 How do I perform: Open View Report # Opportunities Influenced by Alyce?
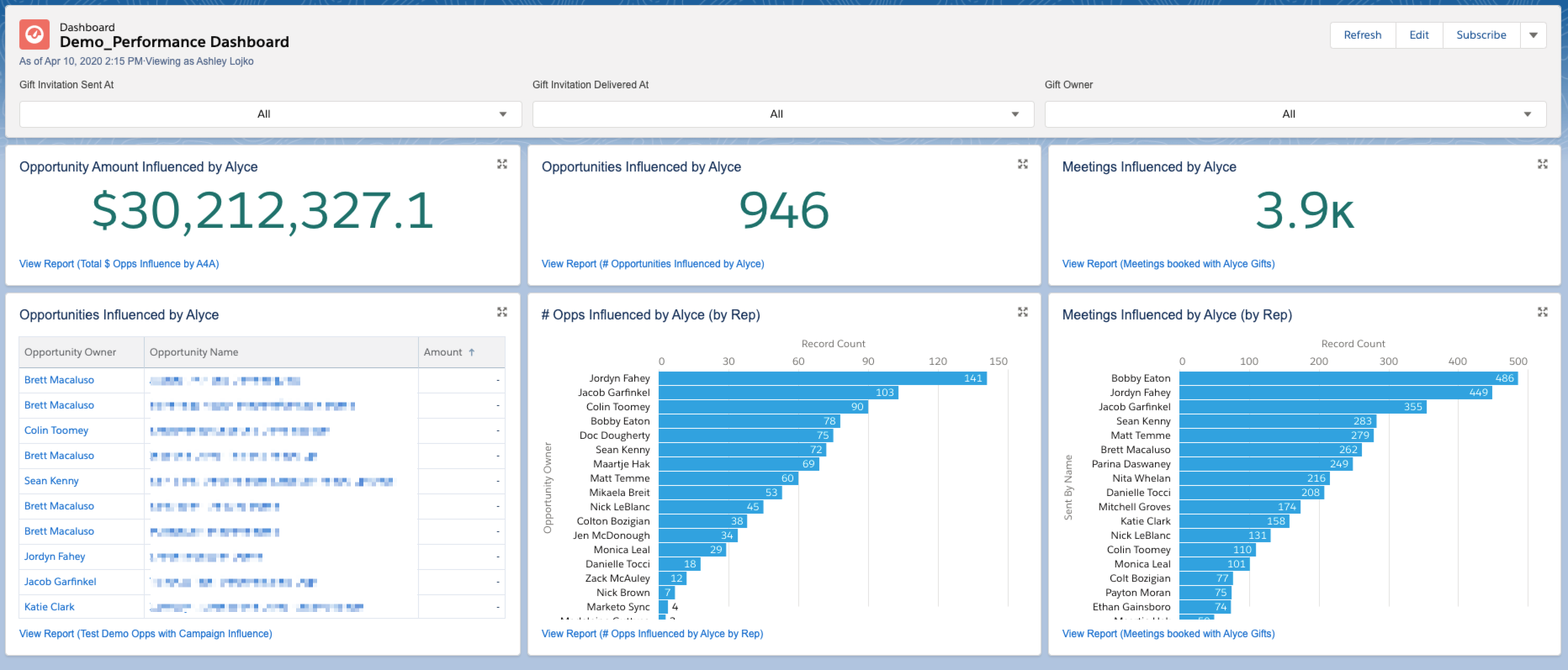coord(653,264)
